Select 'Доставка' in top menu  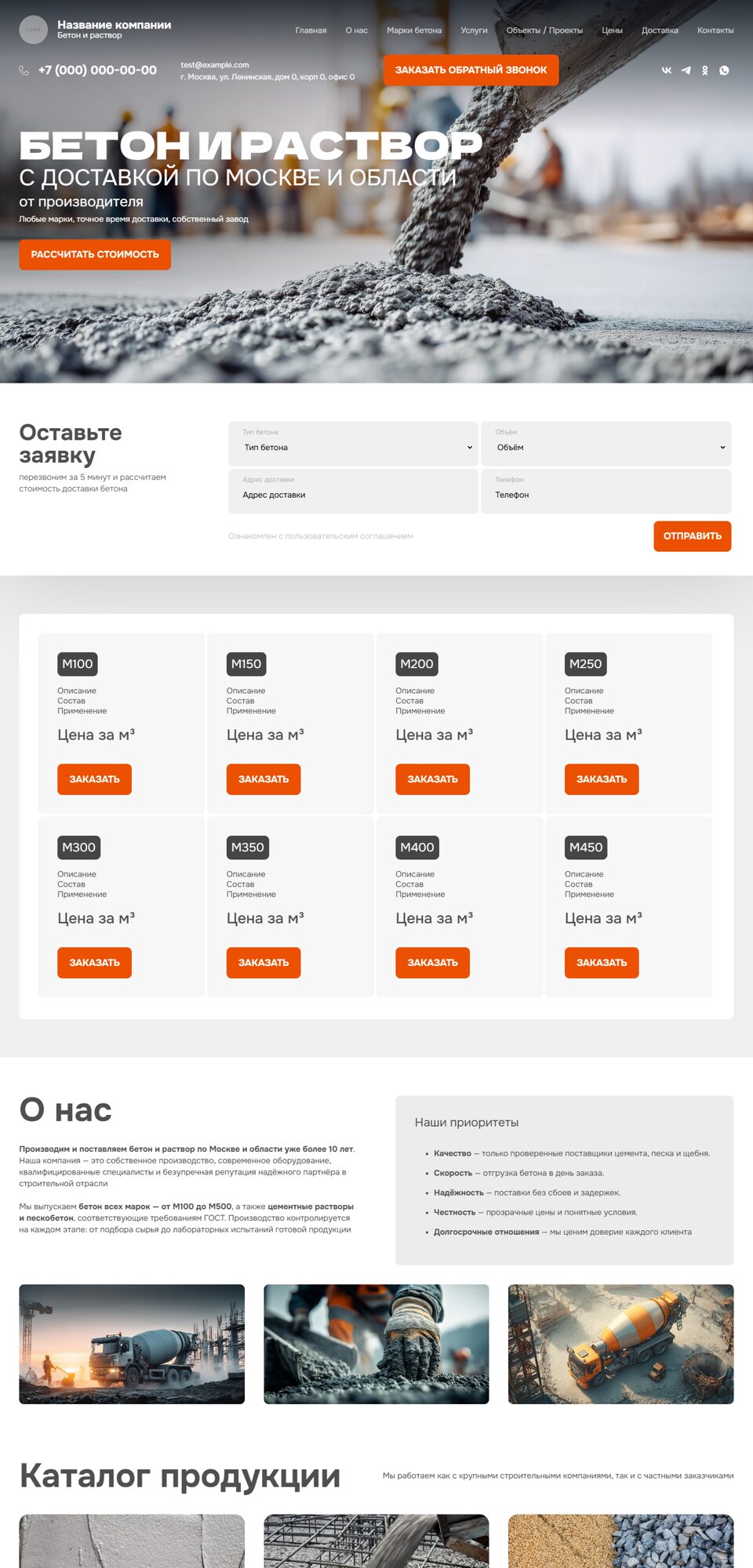point(659,31)
